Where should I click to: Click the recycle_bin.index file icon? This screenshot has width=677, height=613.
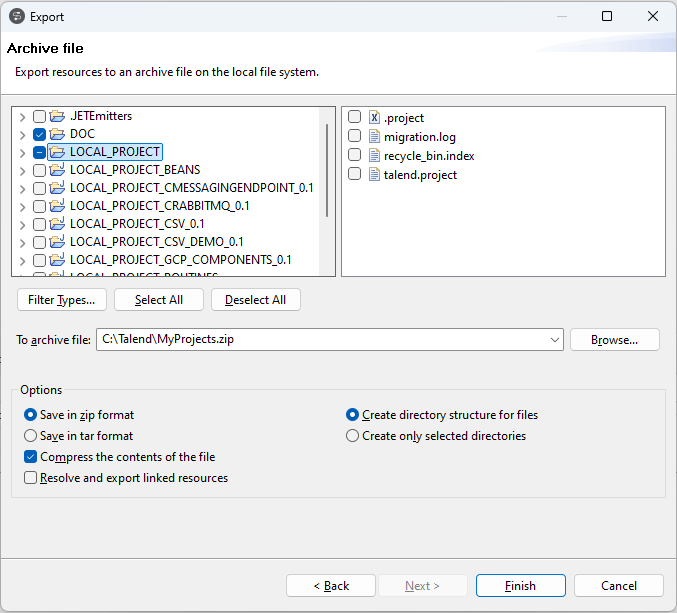coord(375,156)
